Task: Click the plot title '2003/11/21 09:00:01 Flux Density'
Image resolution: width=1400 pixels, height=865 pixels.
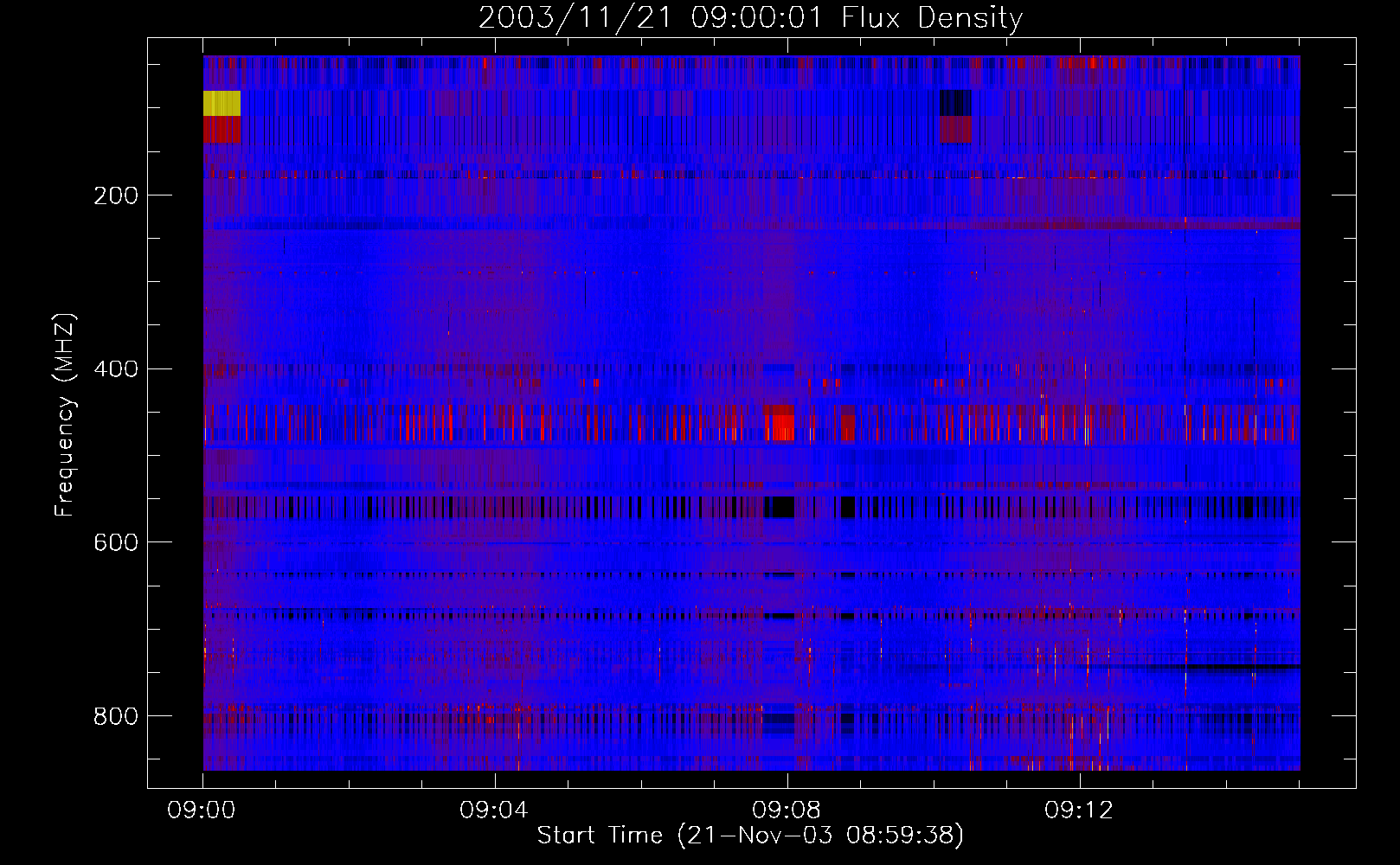Action: [750, 17]
